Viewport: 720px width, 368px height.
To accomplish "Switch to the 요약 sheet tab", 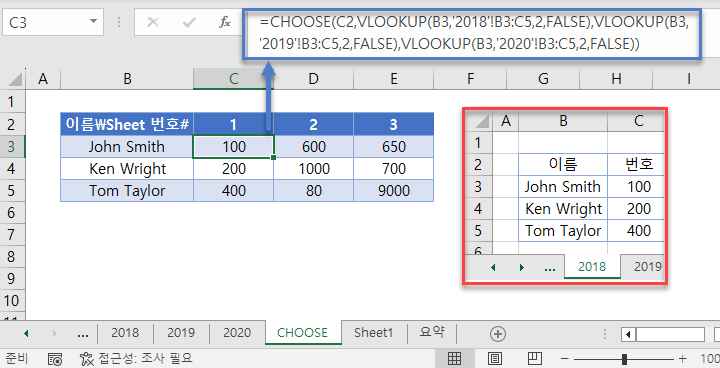I will pos(432,333).
